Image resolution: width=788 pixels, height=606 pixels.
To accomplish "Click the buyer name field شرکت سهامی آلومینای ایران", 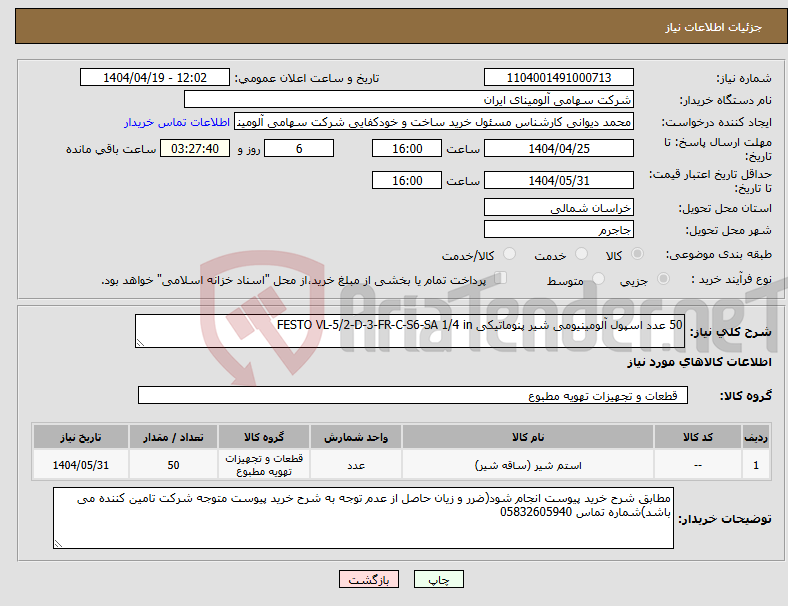I will pos(409,99).
